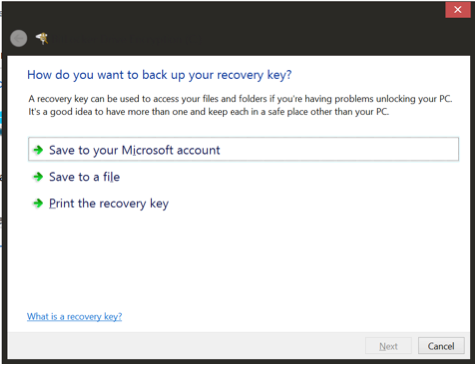Image resolution: width=476 pixels, height=365 pixels.
Task: Click green arrow beside Save to a file
Action: coord(38,177)
